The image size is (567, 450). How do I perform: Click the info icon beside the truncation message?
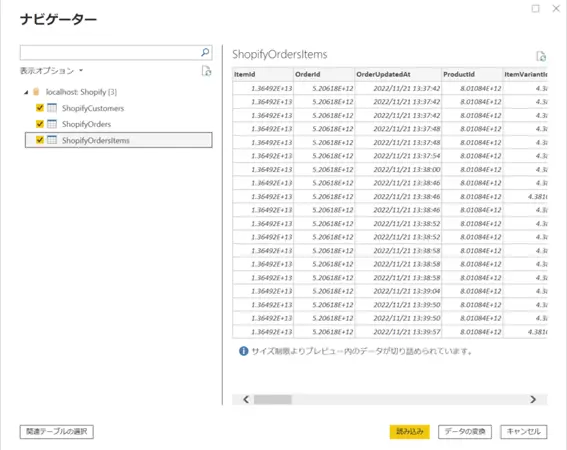tap(244, 351)
